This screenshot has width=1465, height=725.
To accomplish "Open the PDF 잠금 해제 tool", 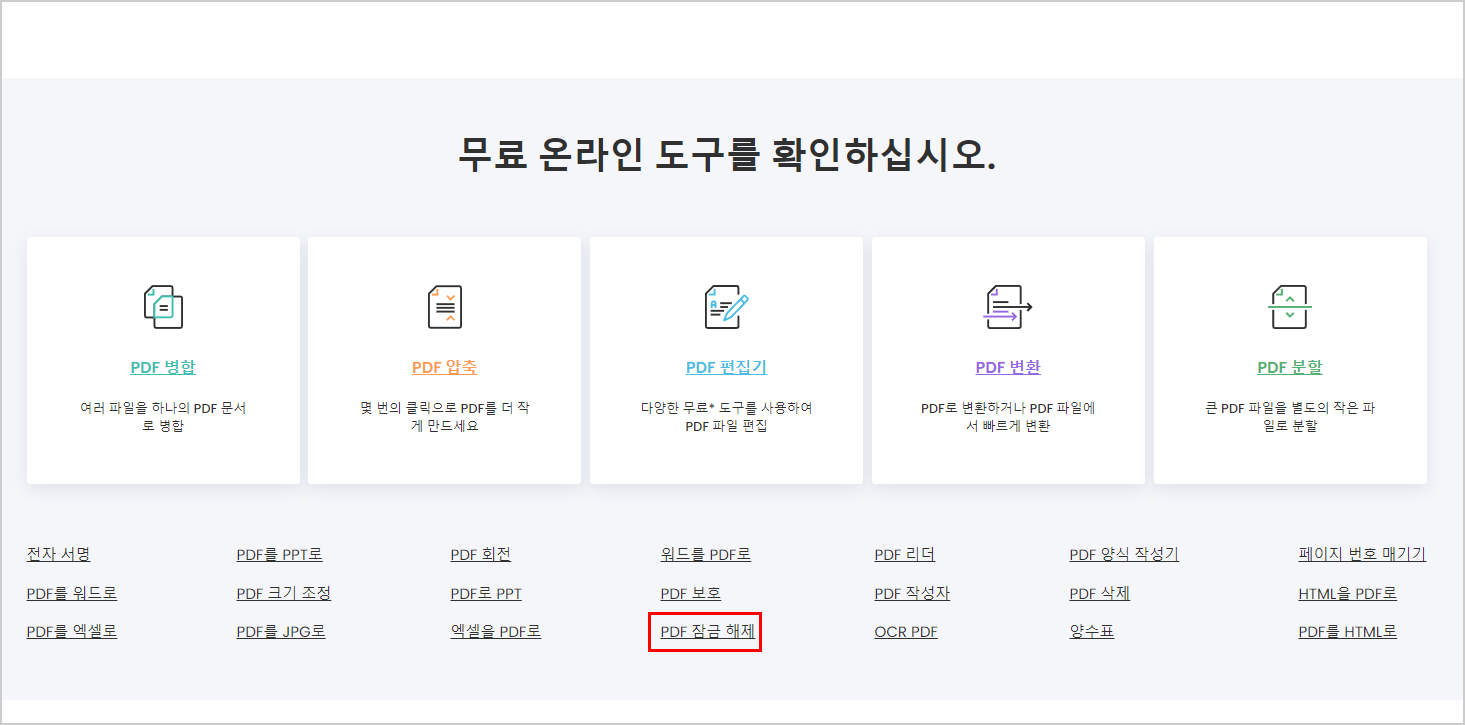I will 704,631.
